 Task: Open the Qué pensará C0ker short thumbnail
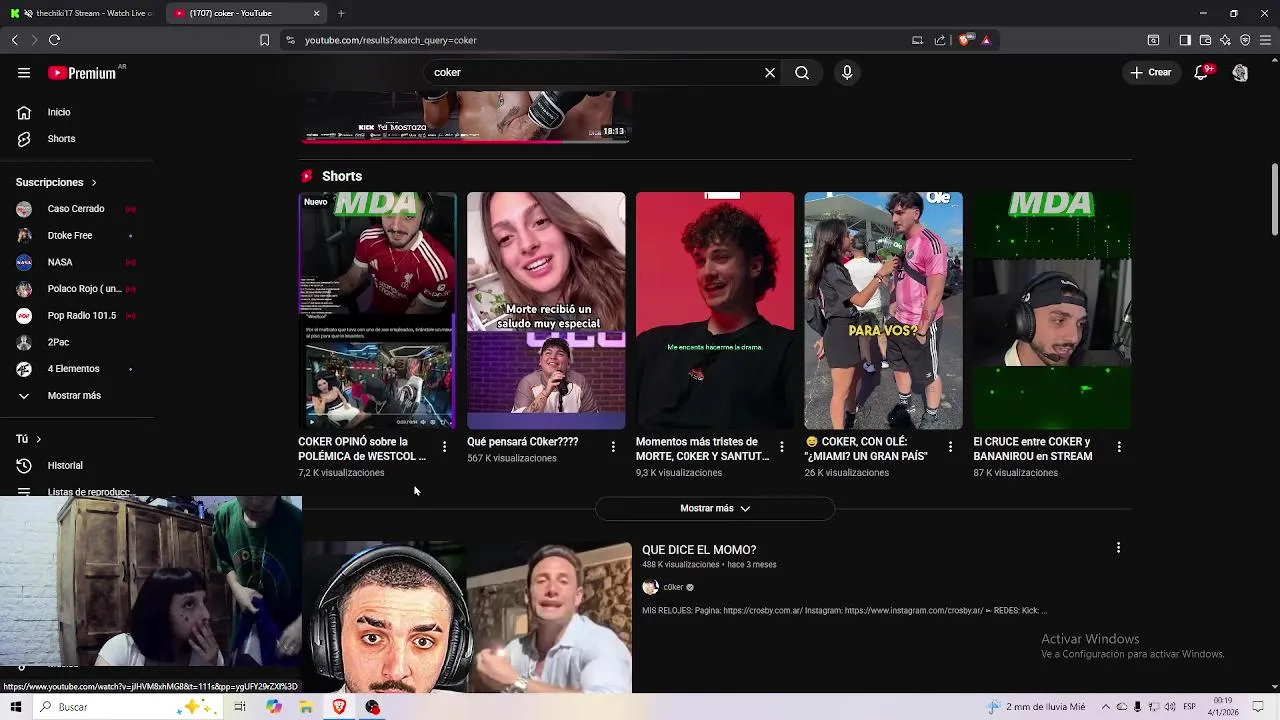click(x=546, y=311)
